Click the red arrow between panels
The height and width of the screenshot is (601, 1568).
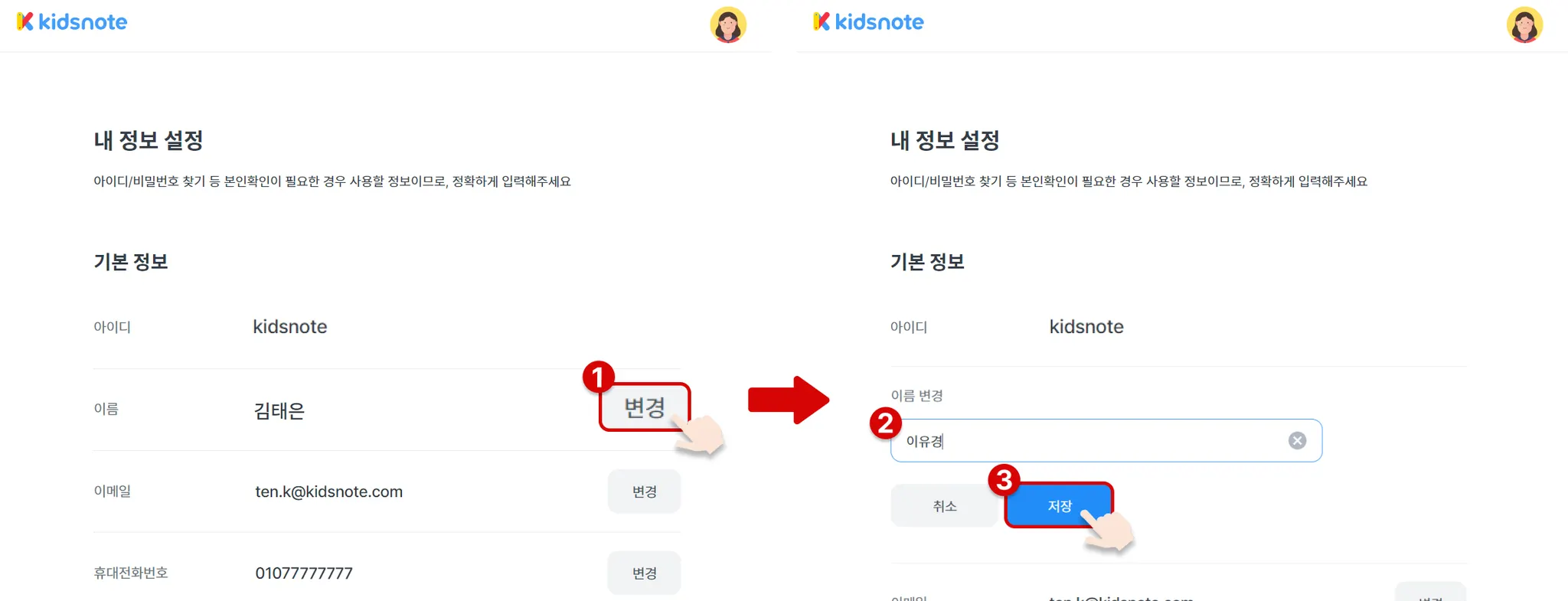tap(788, 400)
